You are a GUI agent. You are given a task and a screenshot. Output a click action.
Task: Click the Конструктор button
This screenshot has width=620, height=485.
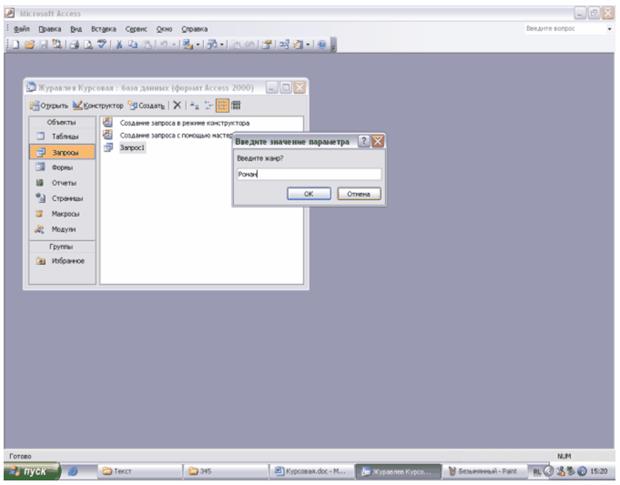click(x=98, y=106)
